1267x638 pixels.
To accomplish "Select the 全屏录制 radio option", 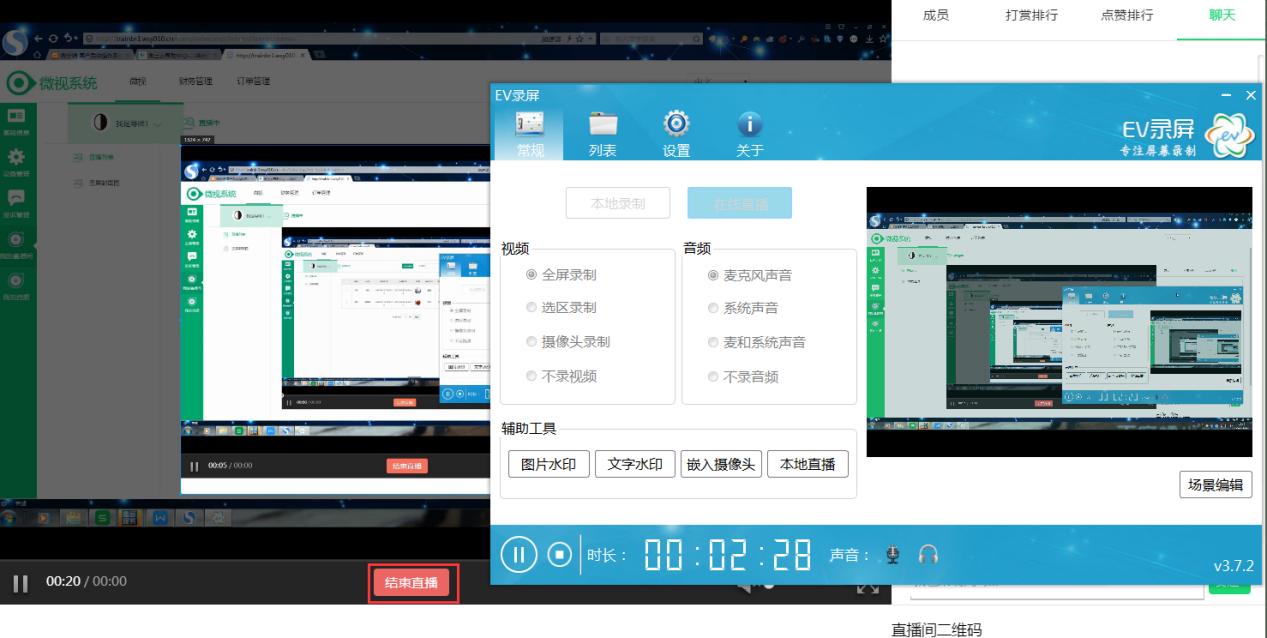I will pyautogui.click(x=562, y=275).
